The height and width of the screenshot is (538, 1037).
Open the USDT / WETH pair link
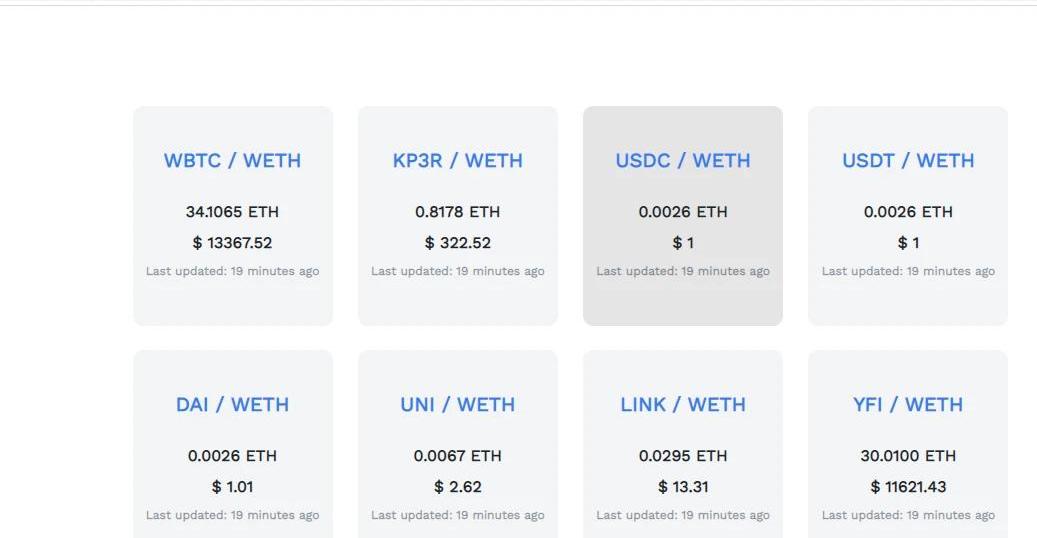point(908,160)
